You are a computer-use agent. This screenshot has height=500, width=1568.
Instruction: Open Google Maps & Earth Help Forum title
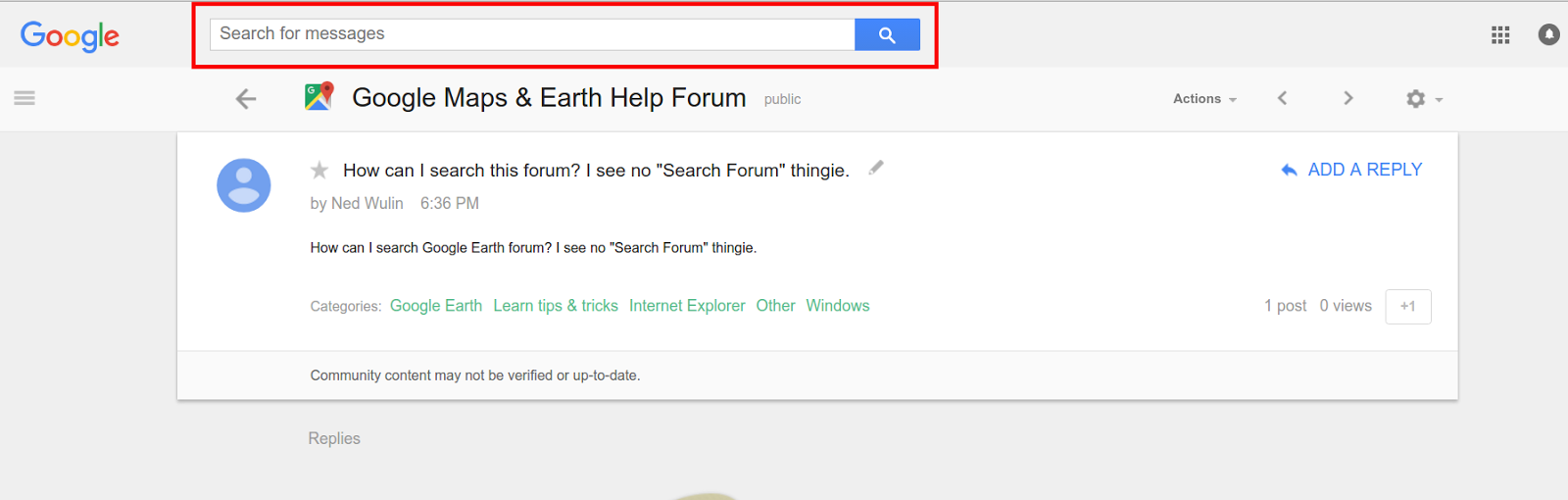coord(549,98)
